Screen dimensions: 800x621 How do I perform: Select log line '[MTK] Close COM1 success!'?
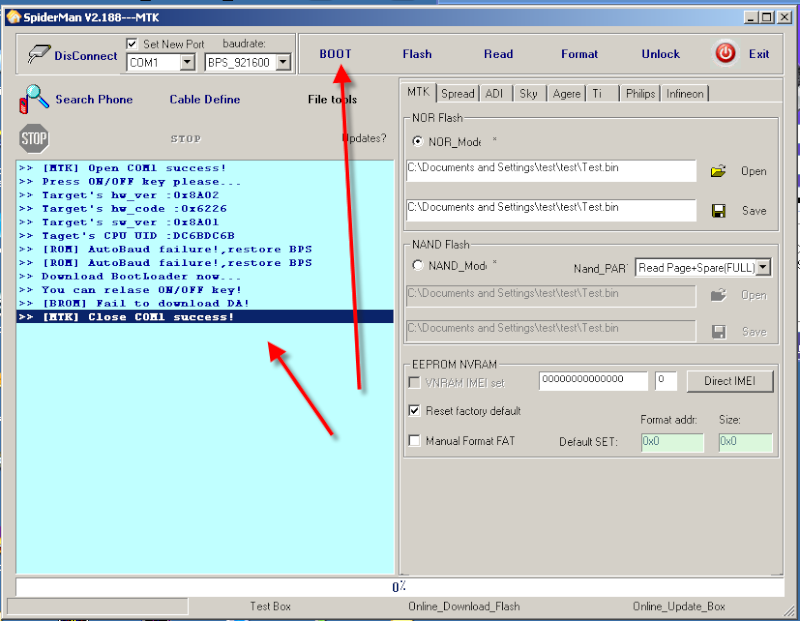pos(205,317)
